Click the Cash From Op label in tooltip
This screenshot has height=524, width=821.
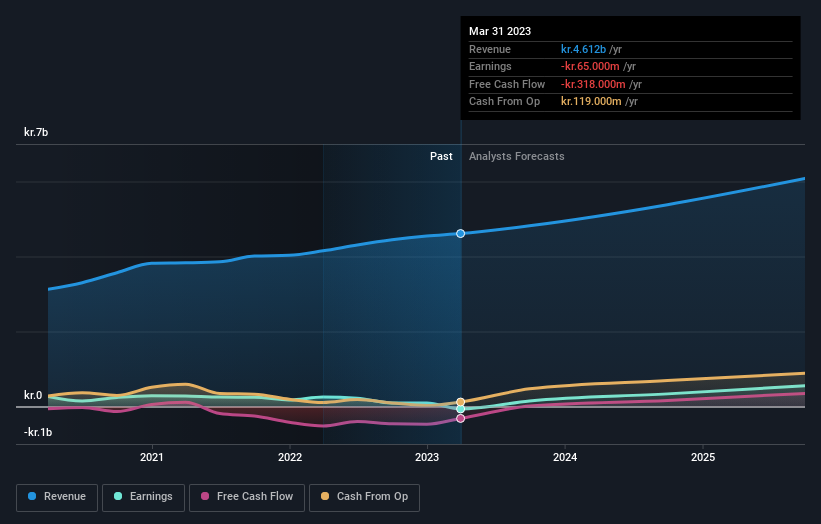point(504,102)
